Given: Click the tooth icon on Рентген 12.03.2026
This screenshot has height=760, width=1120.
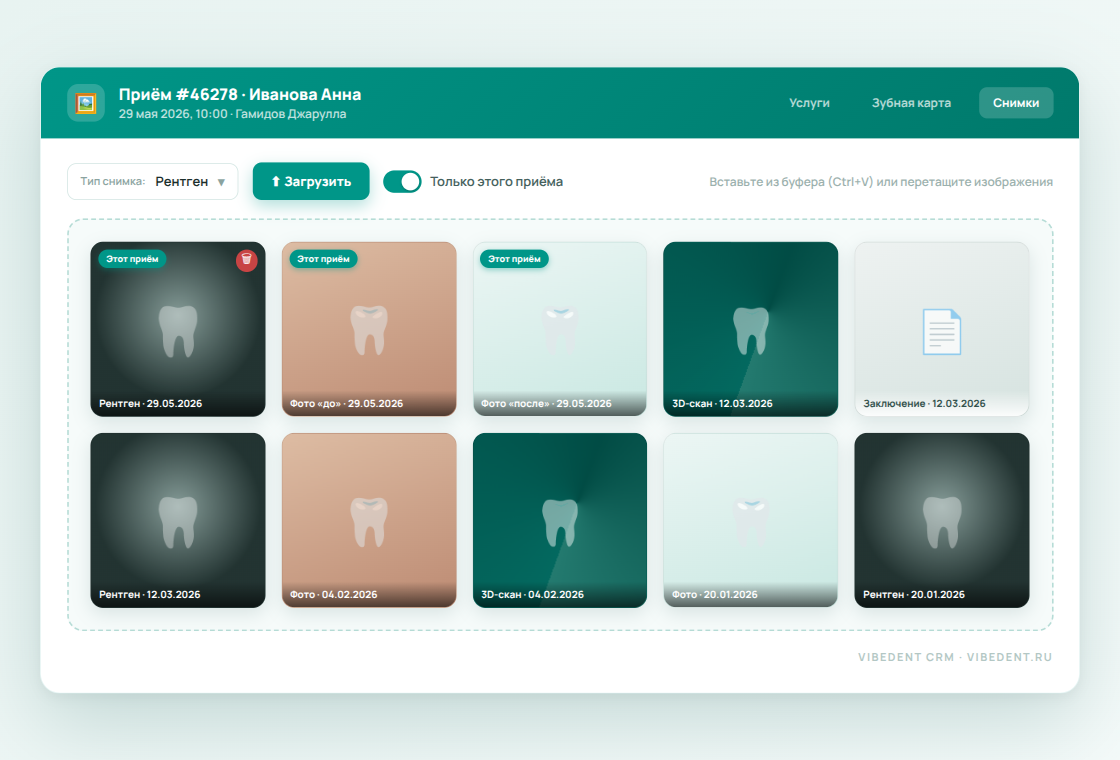Looking at the screenshot, I should (x=178, y=522).
